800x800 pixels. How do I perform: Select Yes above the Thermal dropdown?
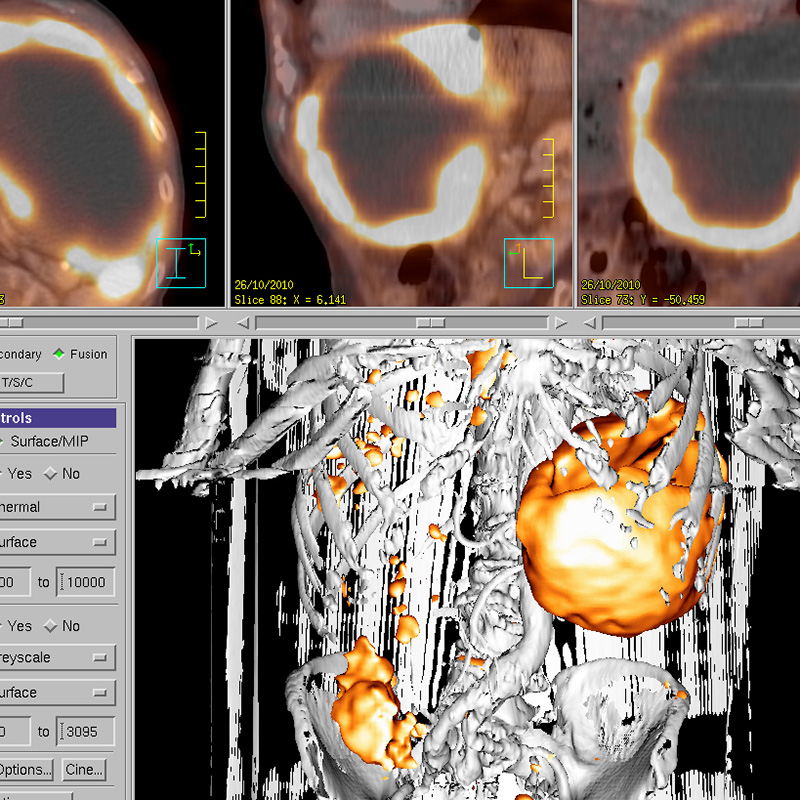pos(16,473)
